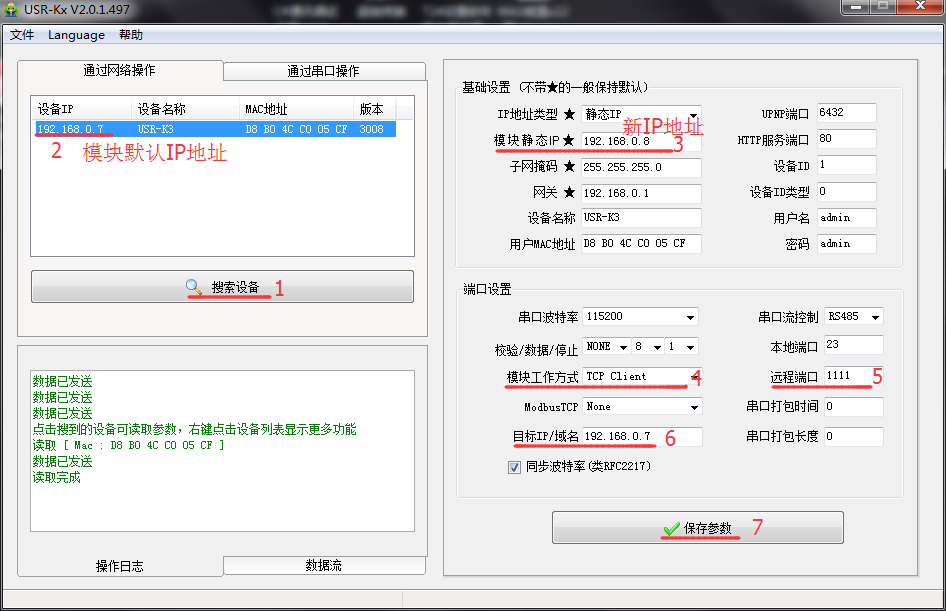Click the 目标IP/域名 input field

pyautogui.click(x=640, y=437)
